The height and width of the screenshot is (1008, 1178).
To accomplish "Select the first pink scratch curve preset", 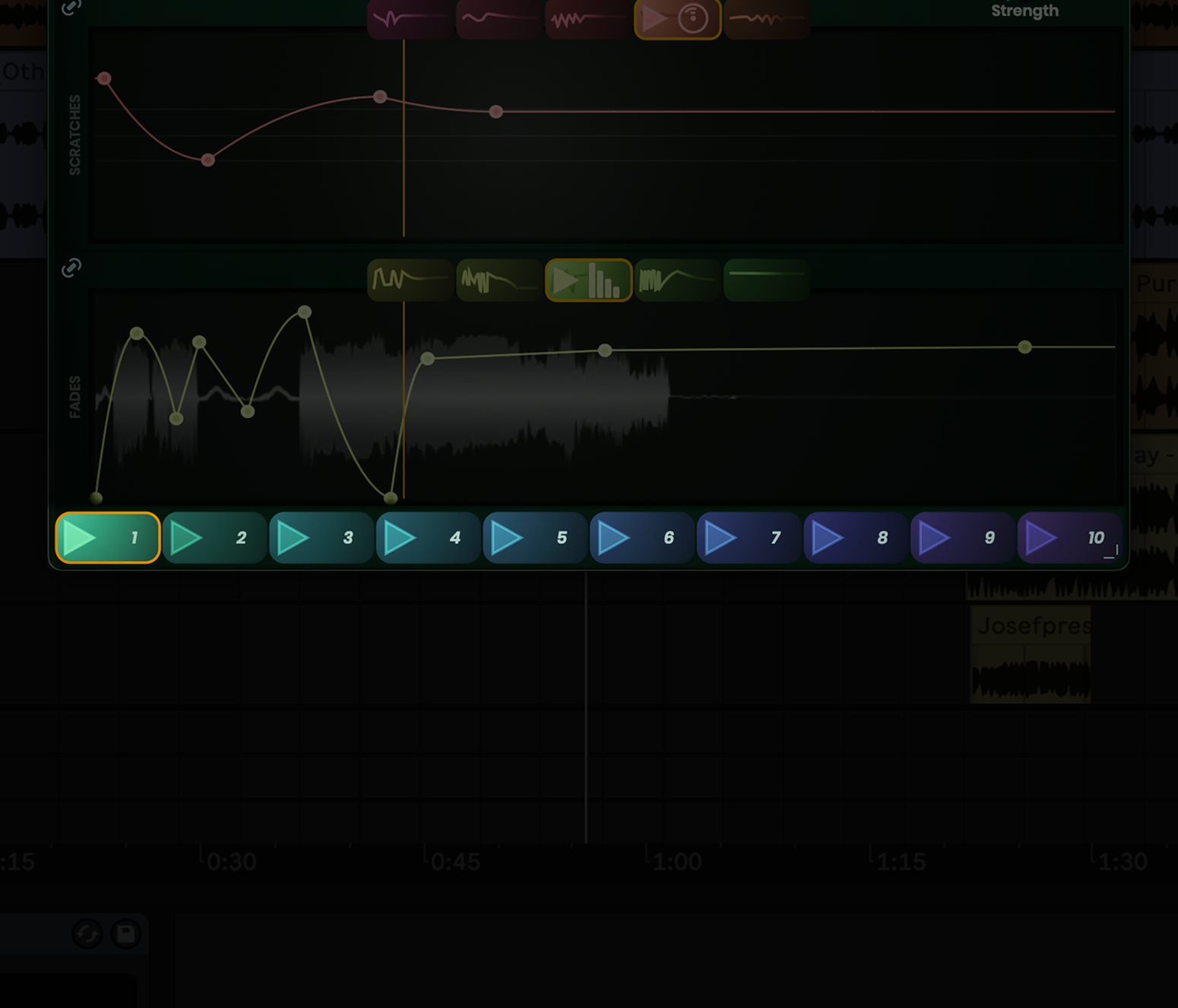I will pyautogui.click(x=410, y=19).
